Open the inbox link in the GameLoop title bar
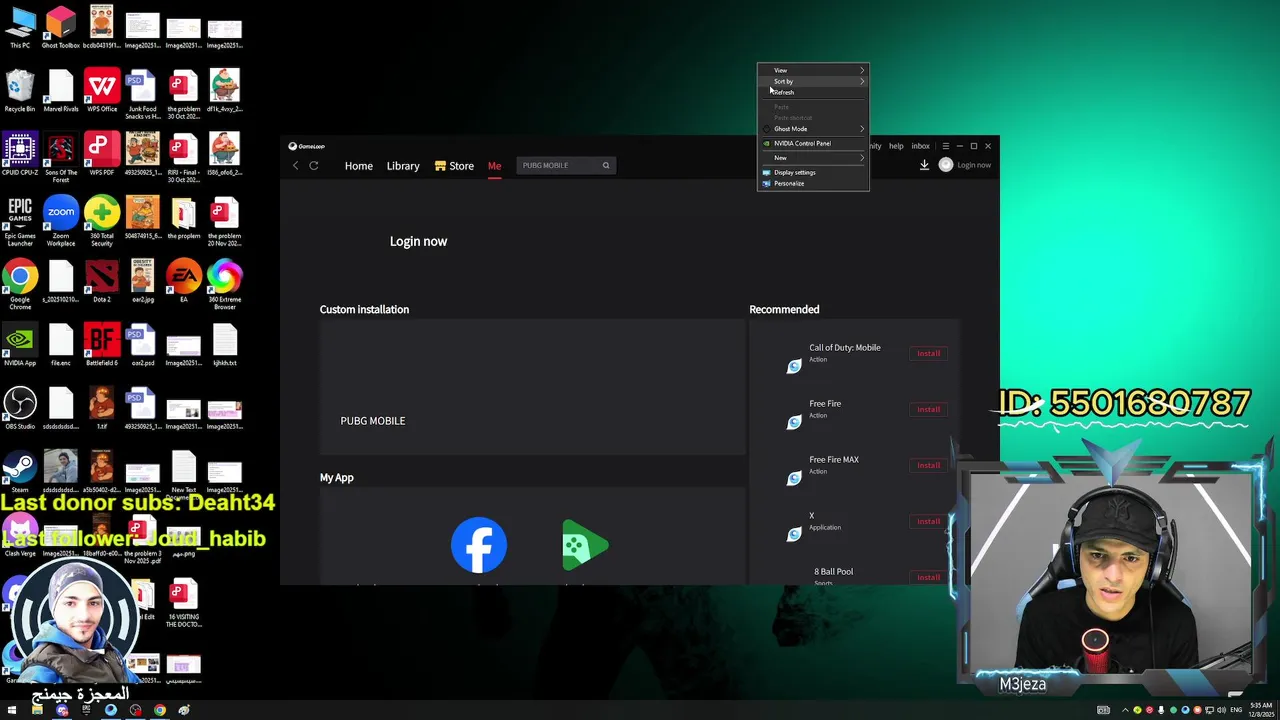The height and width of the screenshot is (720, 1280). [x=921, y=146]
